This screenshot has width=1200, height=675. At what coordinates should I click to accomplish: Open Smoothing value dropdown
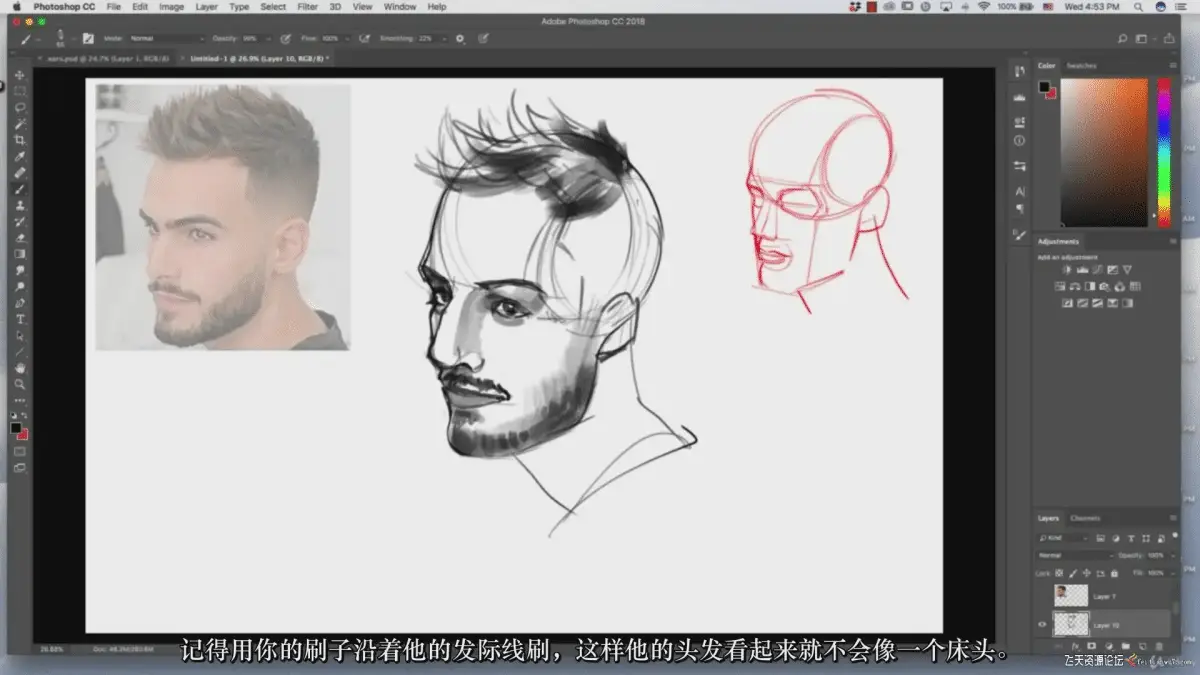click(x=443, y=39)
